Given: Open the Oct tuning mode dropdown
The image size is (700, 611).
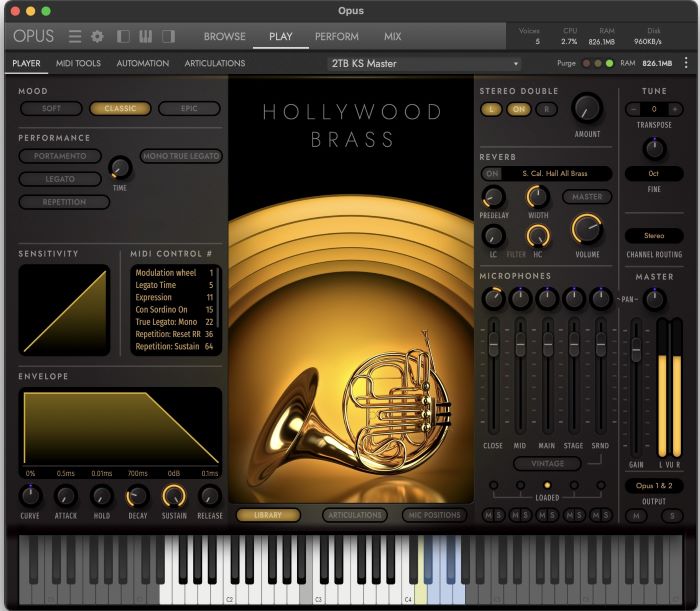Looking at the screenshot, I should pos(654,173).
